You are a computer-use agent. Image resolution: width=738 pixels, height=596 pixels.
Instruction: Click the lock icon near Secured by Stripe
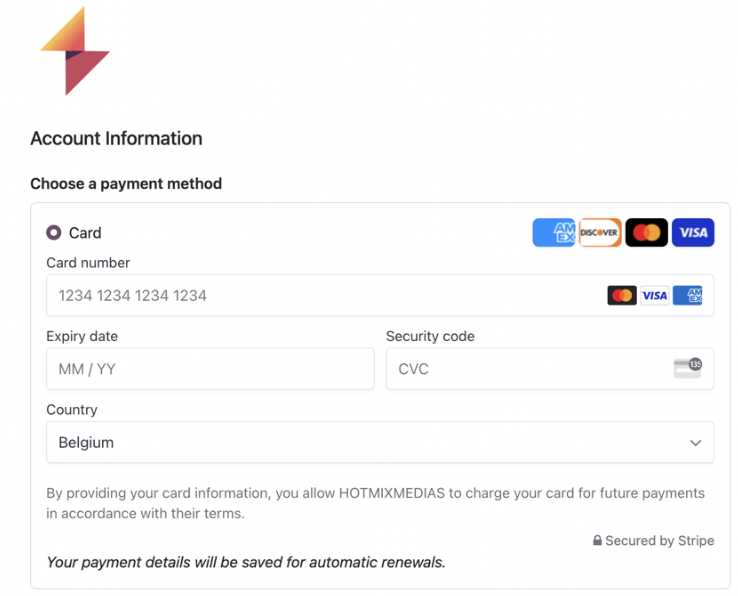[x=597, y=540]
